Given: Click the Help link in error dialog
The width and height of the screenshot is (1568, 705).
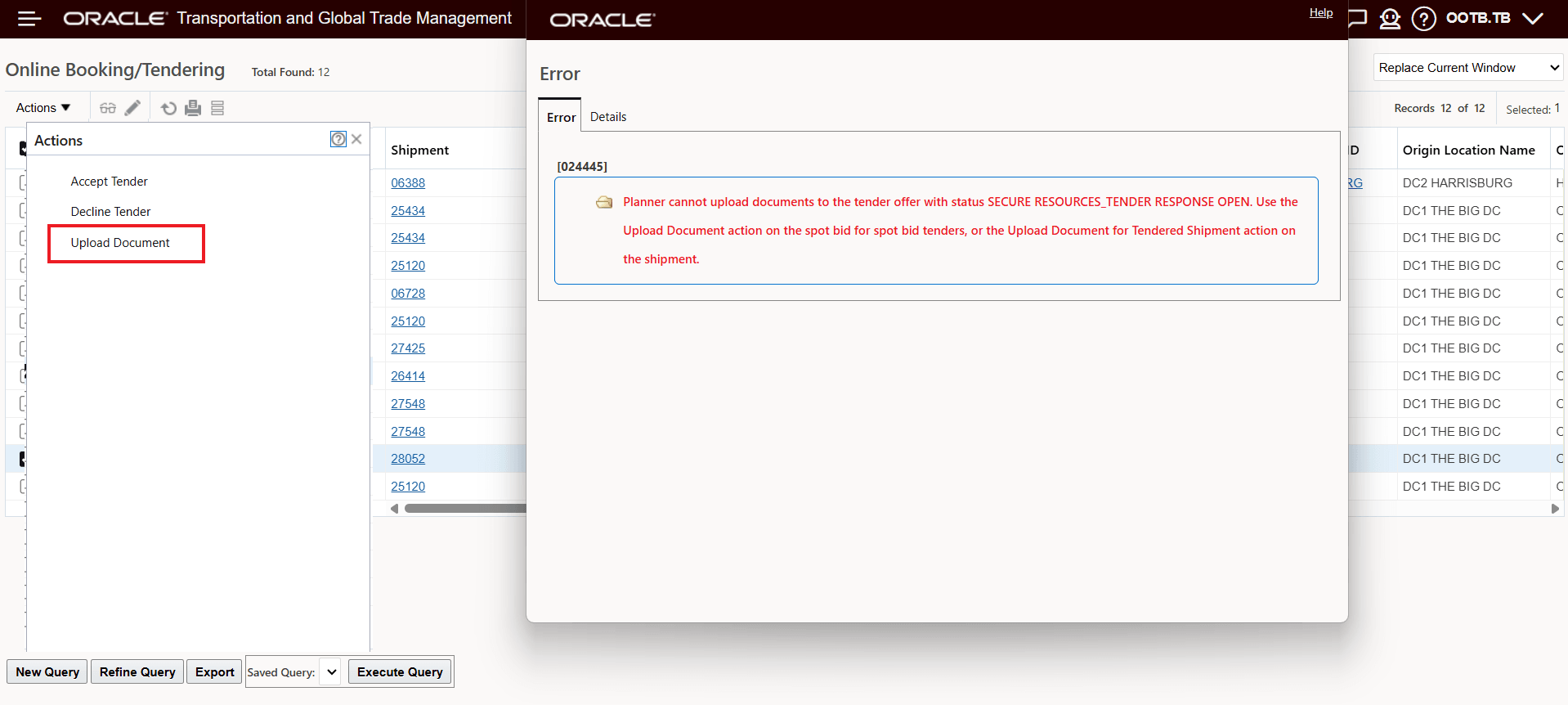Looking at the screenshot, I should [x=1321, y=12].
